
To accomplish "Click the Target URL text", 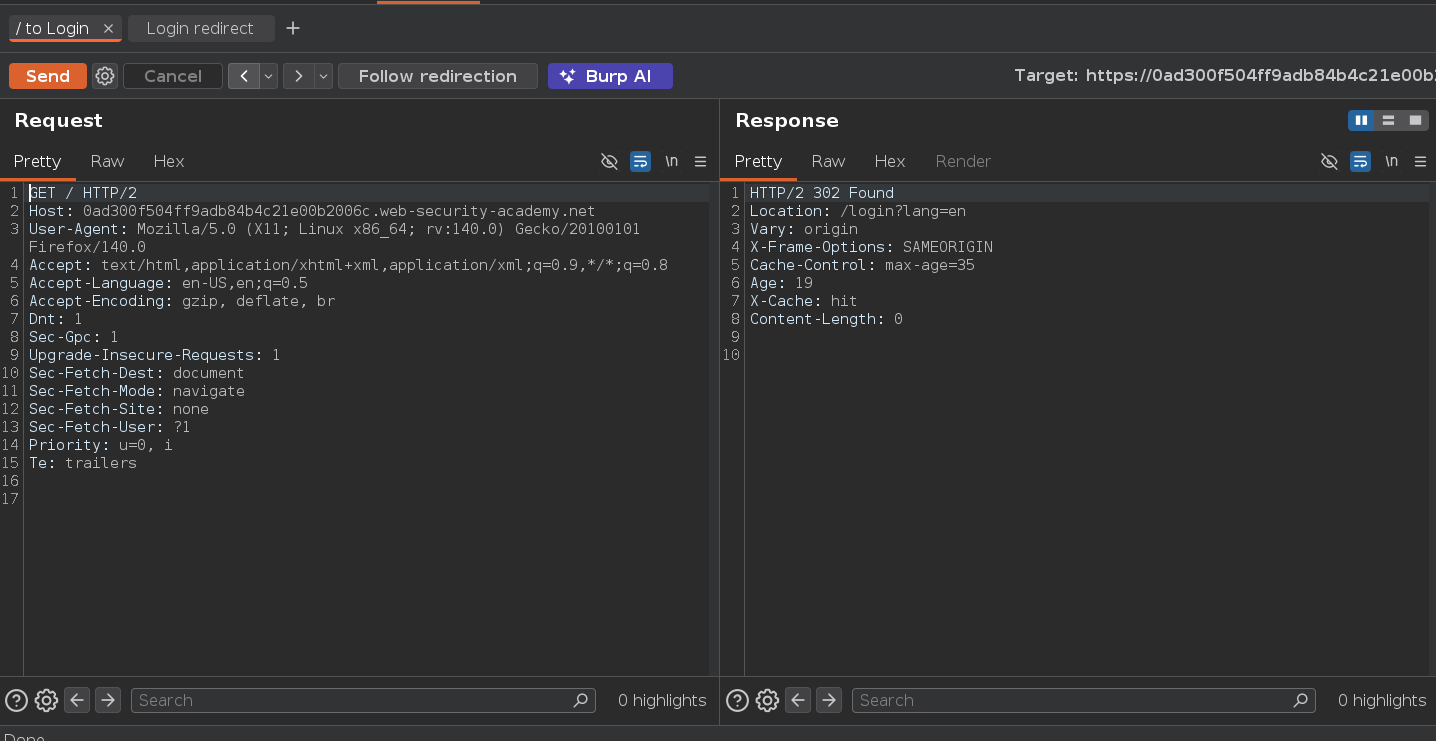I will tap(1225, 76).
